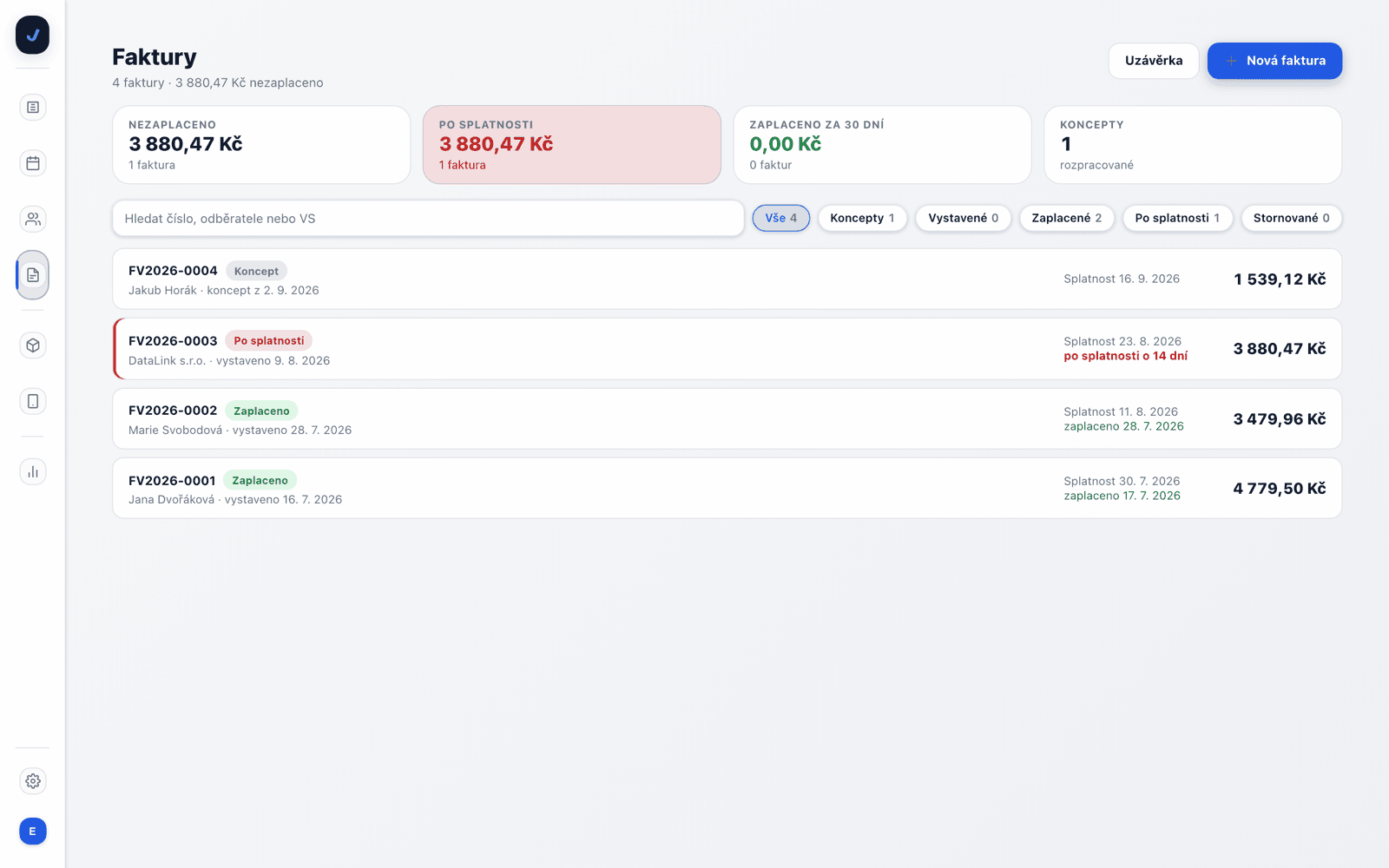Filter by Po splatnosti 1 chip
Viewport: 1389px width, 868px height.
[x=1177, y=218]
